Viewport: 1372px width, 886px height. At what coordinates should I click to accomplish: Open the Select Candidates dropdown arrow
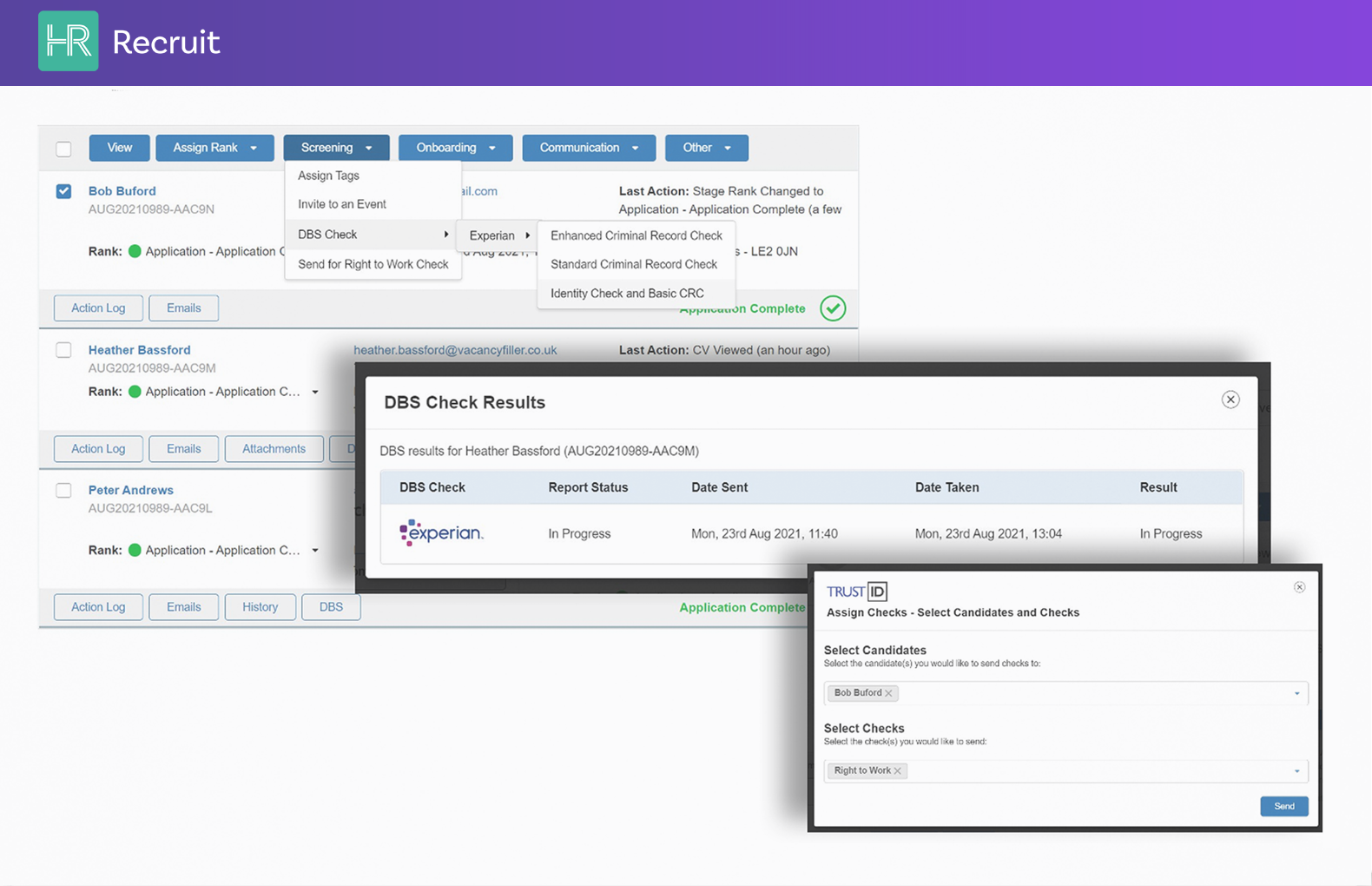1297,693
